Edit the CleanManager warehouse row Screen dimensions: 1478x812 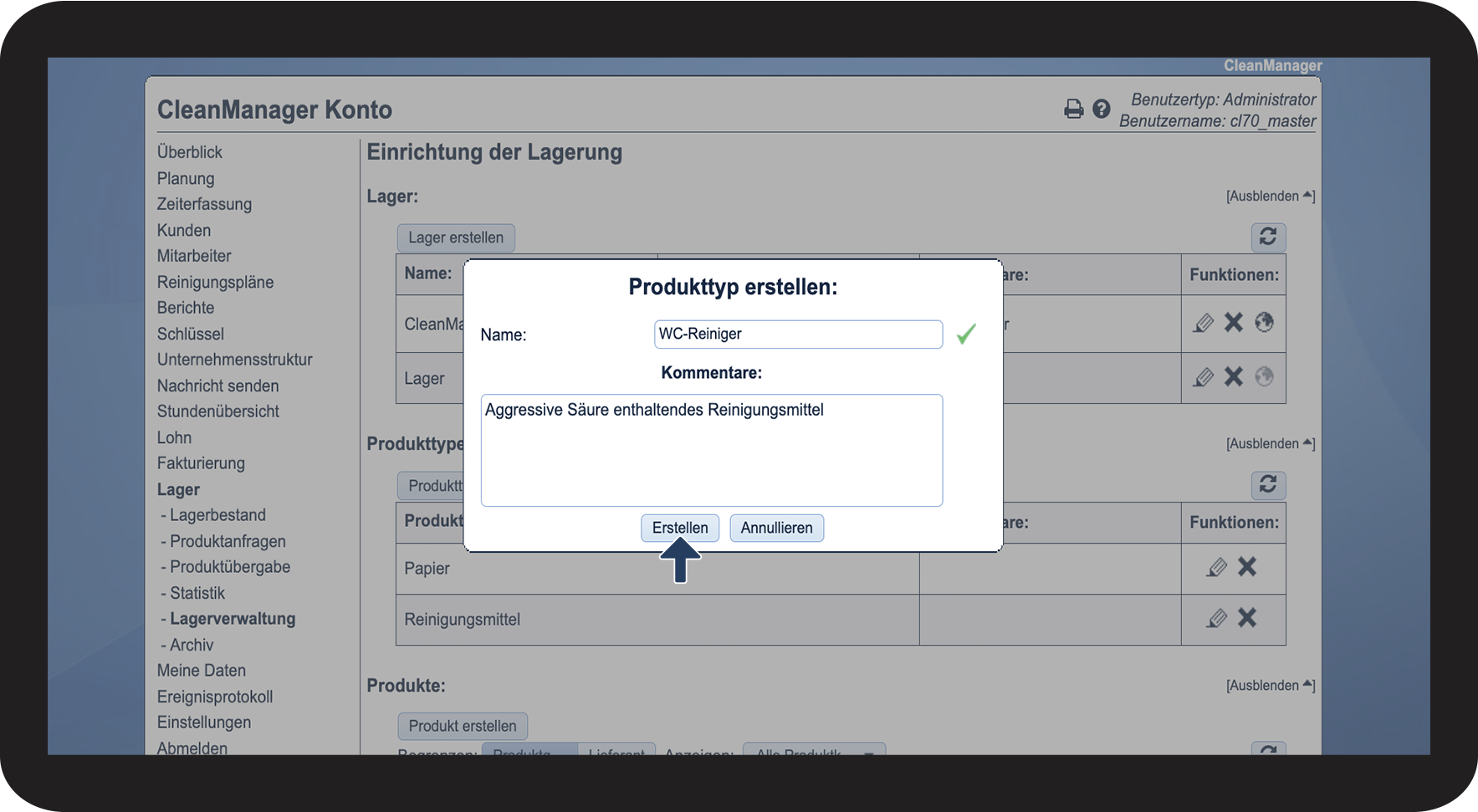tap(1204, 323)
